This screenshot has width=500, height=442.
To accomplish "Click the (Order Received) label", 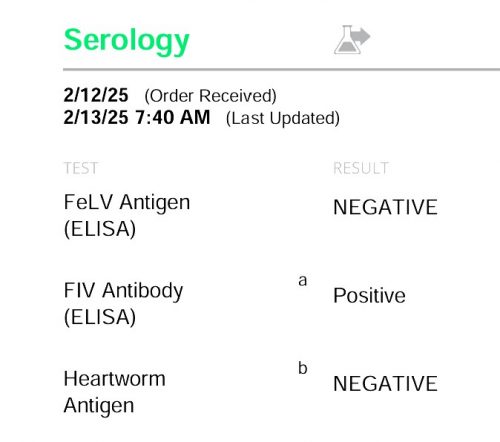I will (x=210, y=96).
